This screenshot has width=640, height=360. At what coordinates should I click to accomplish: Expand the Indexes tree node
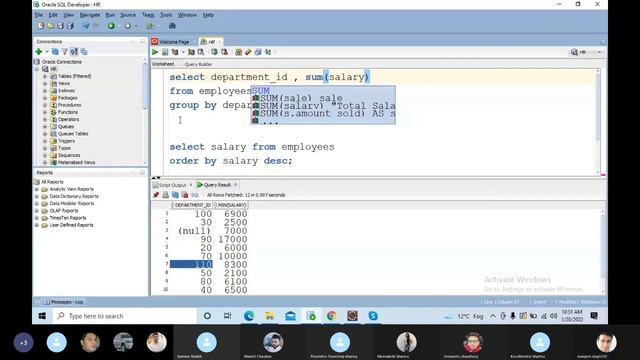[45, 91]
